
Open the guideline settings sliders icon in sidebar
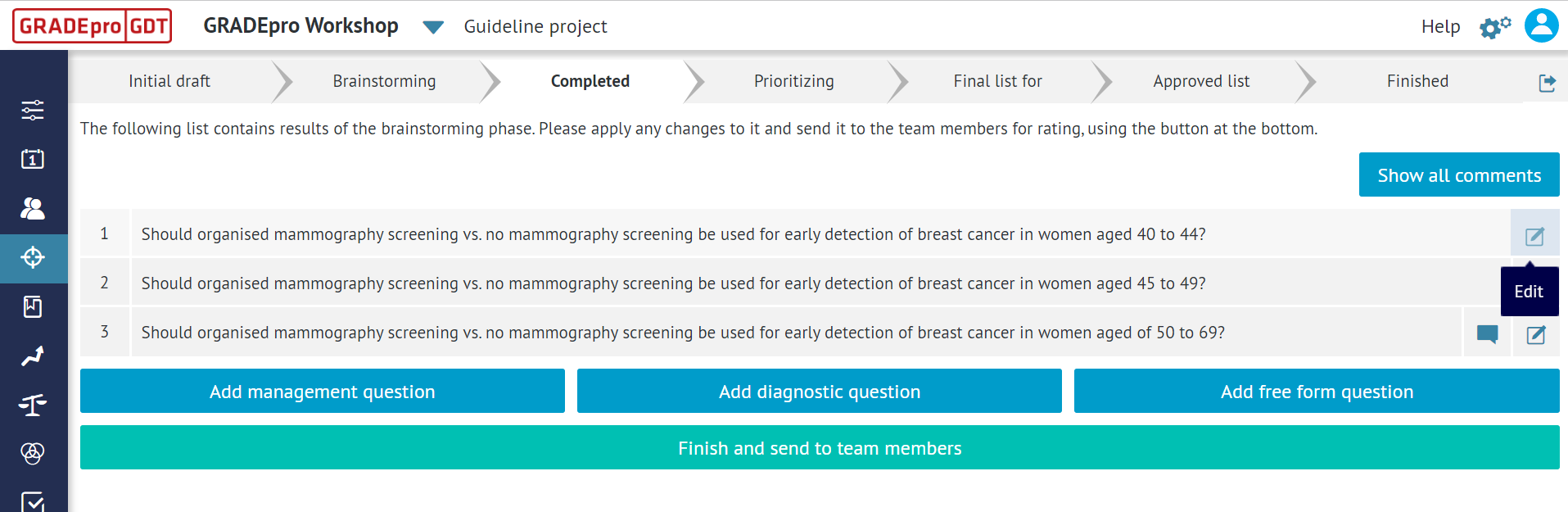click(x=33, y=110)
